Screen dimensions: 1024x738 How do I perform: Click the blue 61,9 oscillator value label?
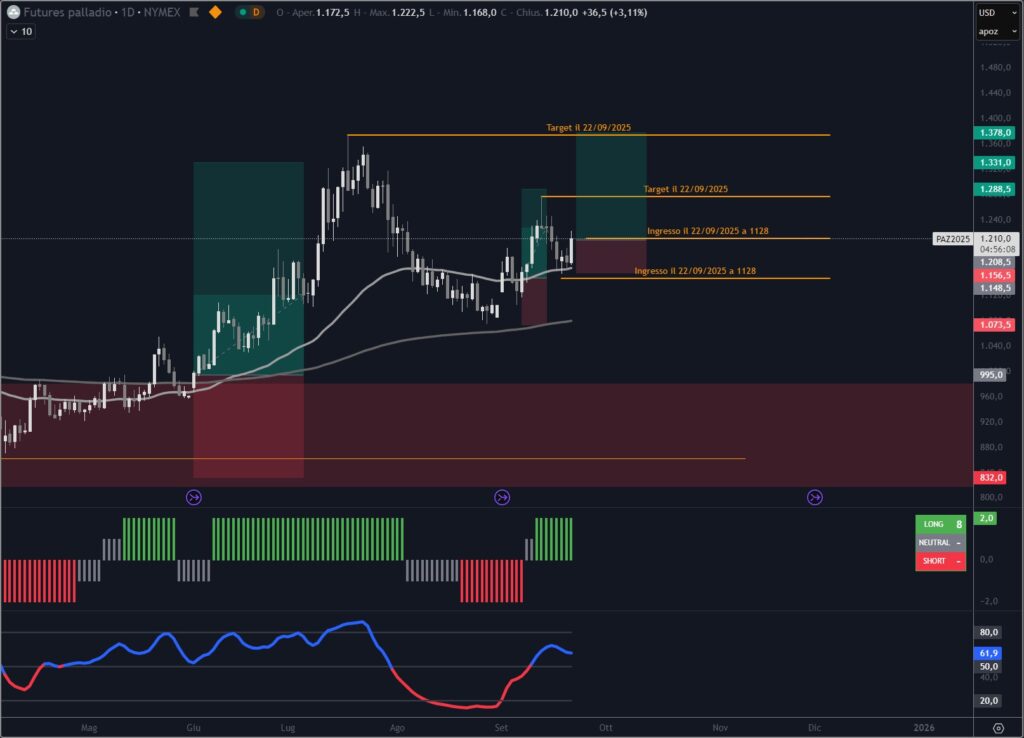pyautogui.click(x=988, y=652)
